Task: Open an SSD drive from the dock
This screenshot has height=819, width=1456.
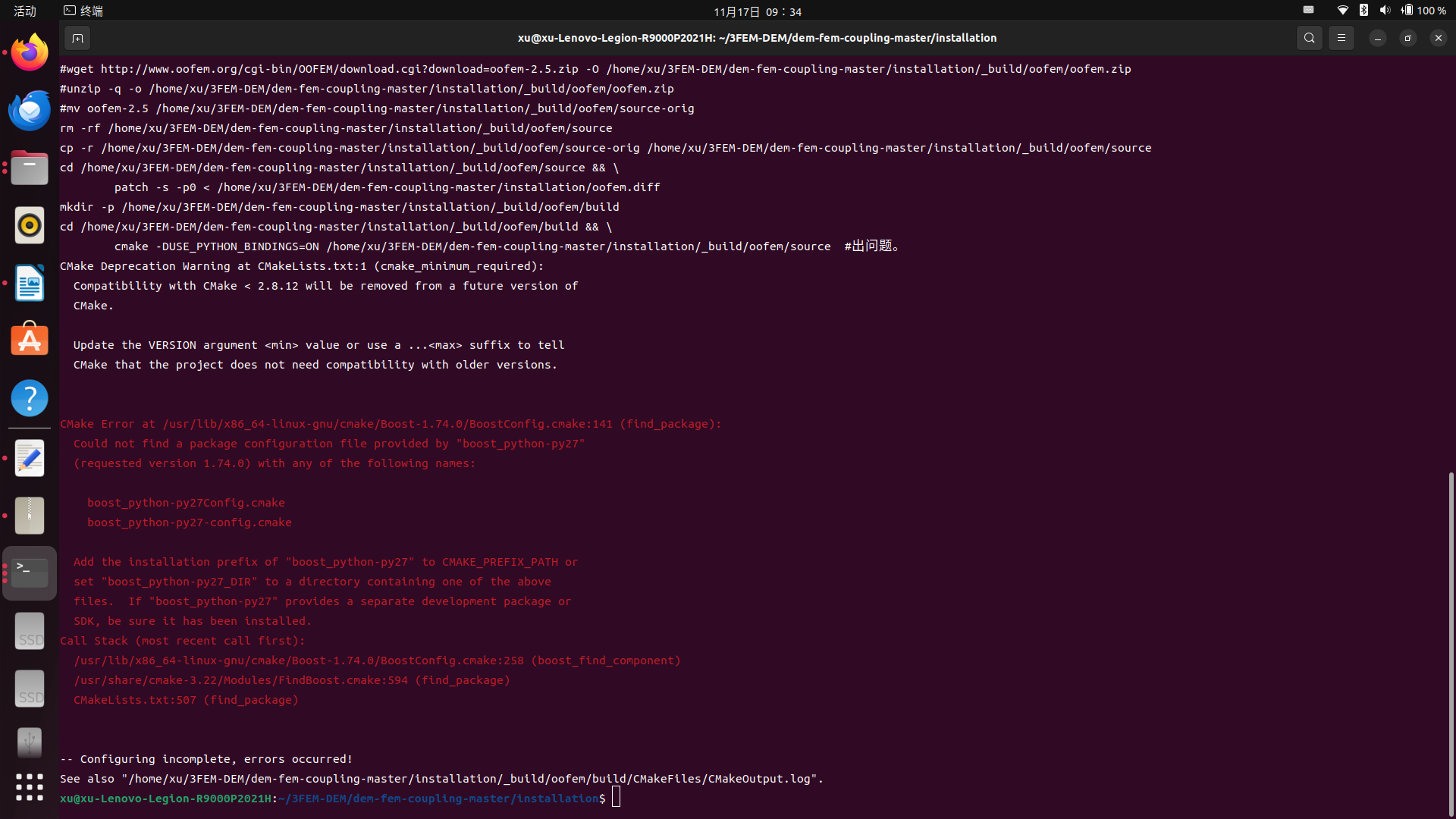Action: pyautogui.click(x=29, y=630)
